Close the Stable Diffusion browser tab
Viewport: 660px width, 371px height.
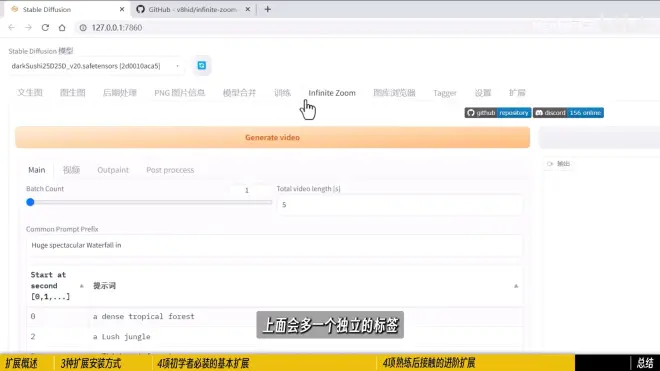[122, 9]
